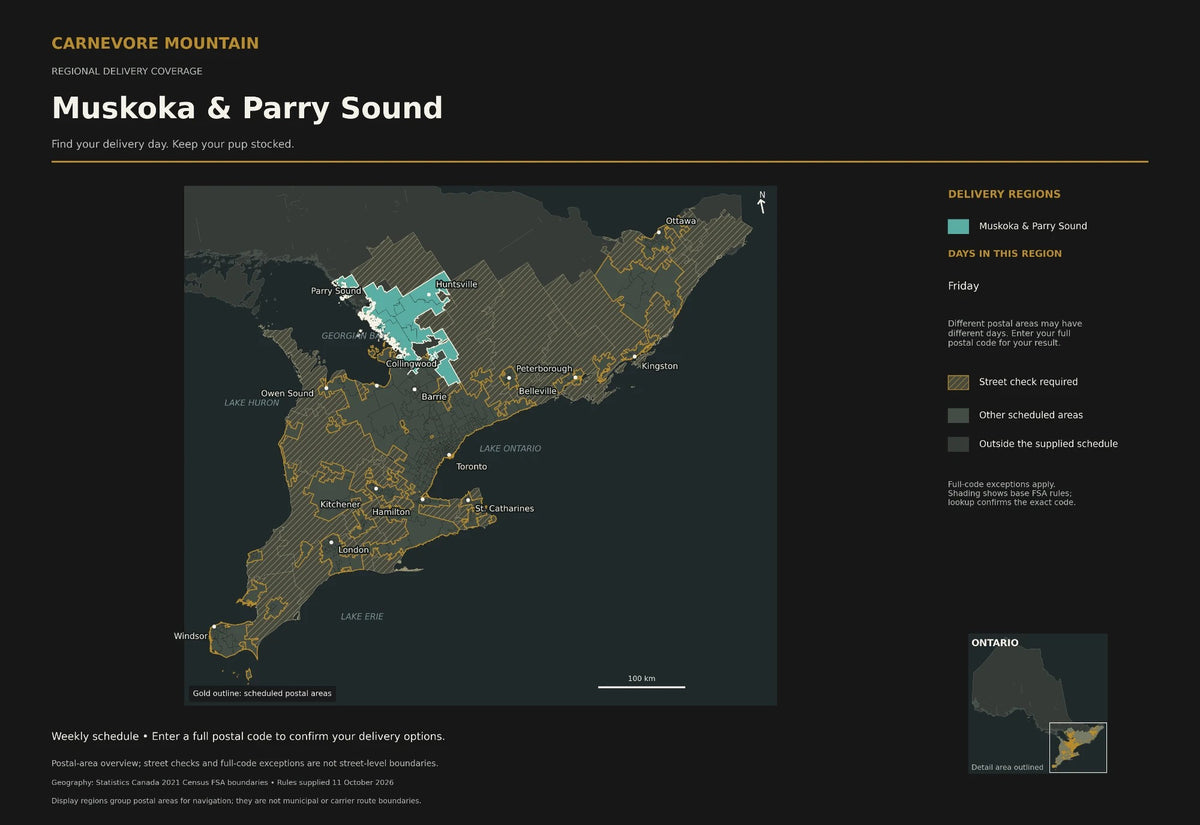
Task: Click the Friday delivery day text
Action: coord(964,286)
